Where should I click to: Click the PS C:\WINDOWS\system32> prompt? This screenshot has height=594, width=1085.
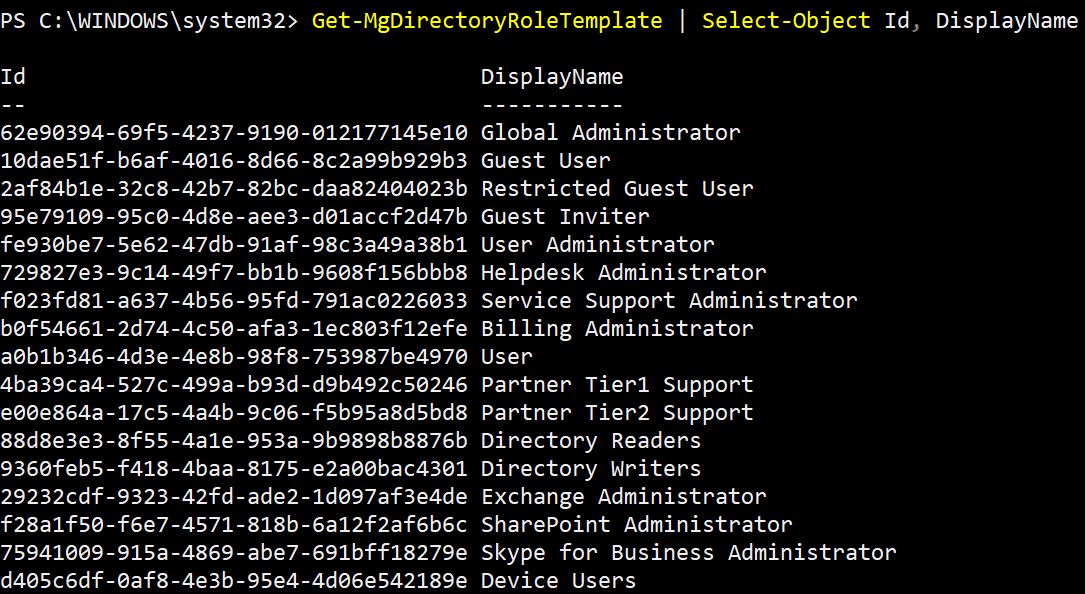click(x=149, y=21)
